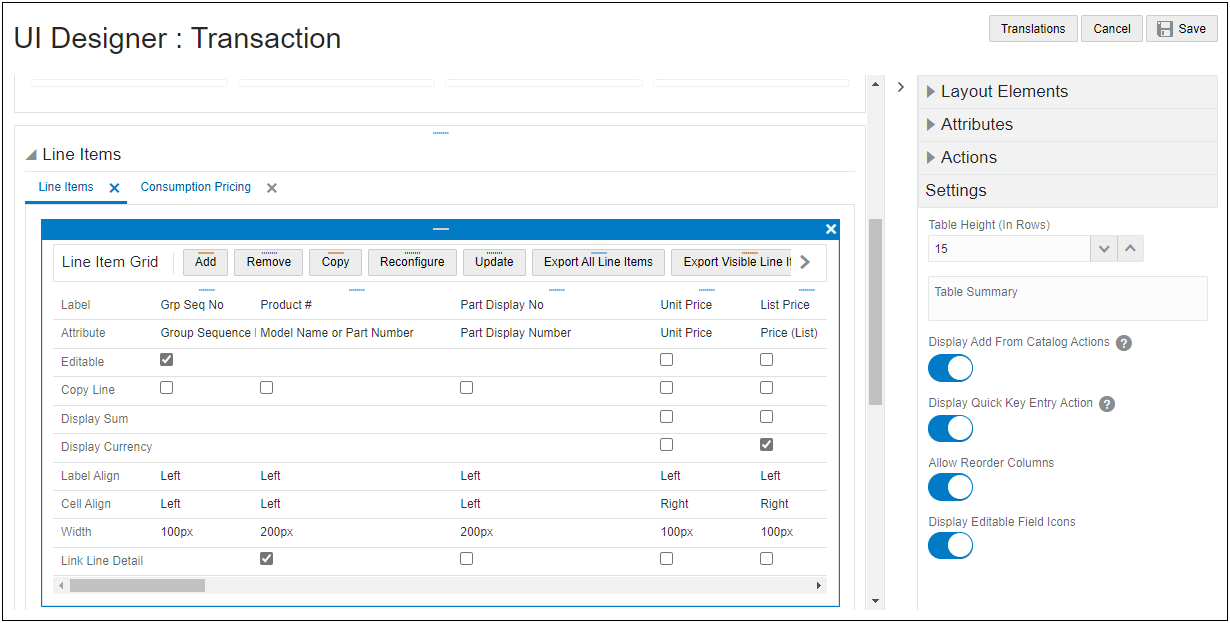The height and width of the screenshot is (623, 1230).
Task: Click the Table Summary input field
Action: 1067,298
